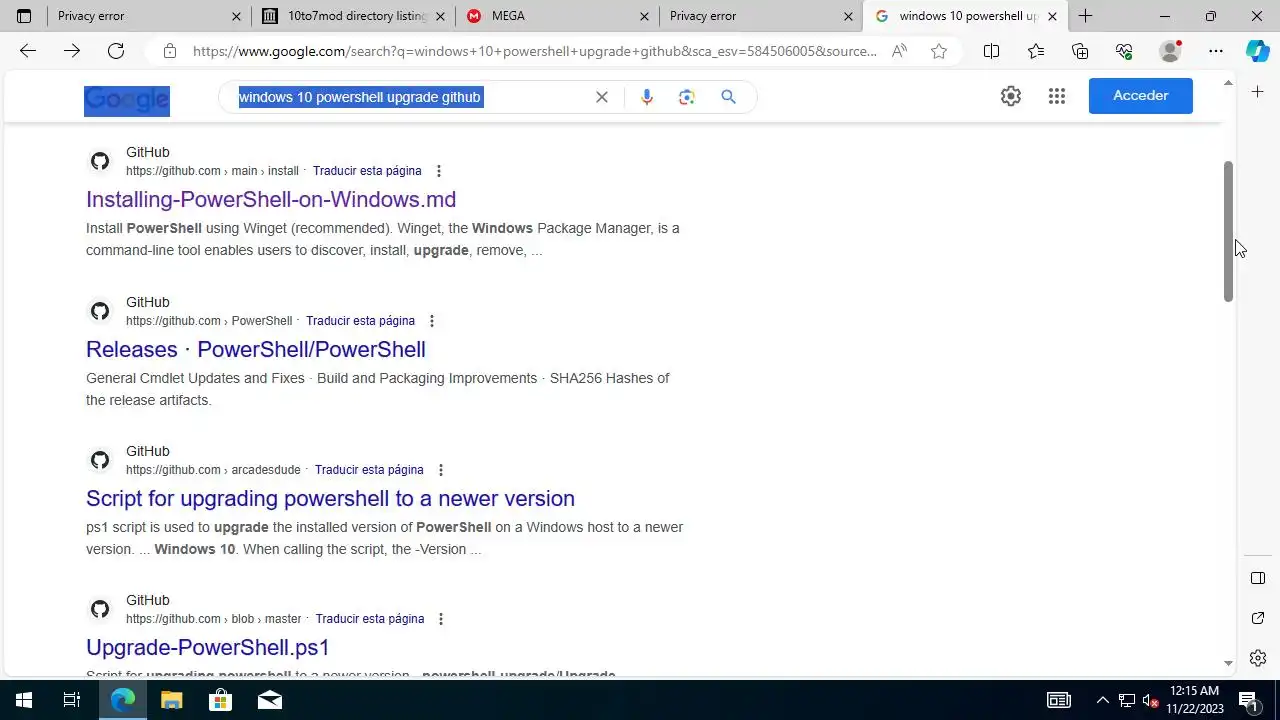
Task: Go forward to the next page
Action: point(72,51)
